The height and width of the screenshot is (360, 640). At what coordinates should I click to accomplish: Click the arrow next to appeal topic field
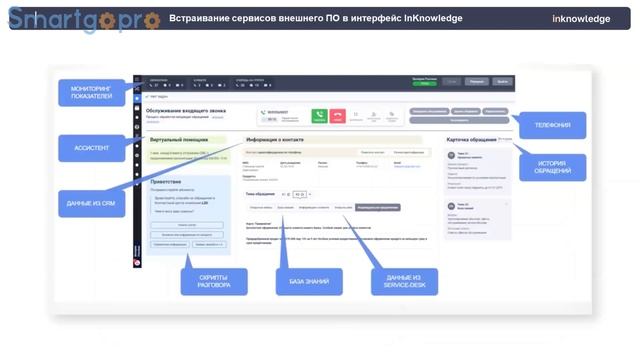310,194
